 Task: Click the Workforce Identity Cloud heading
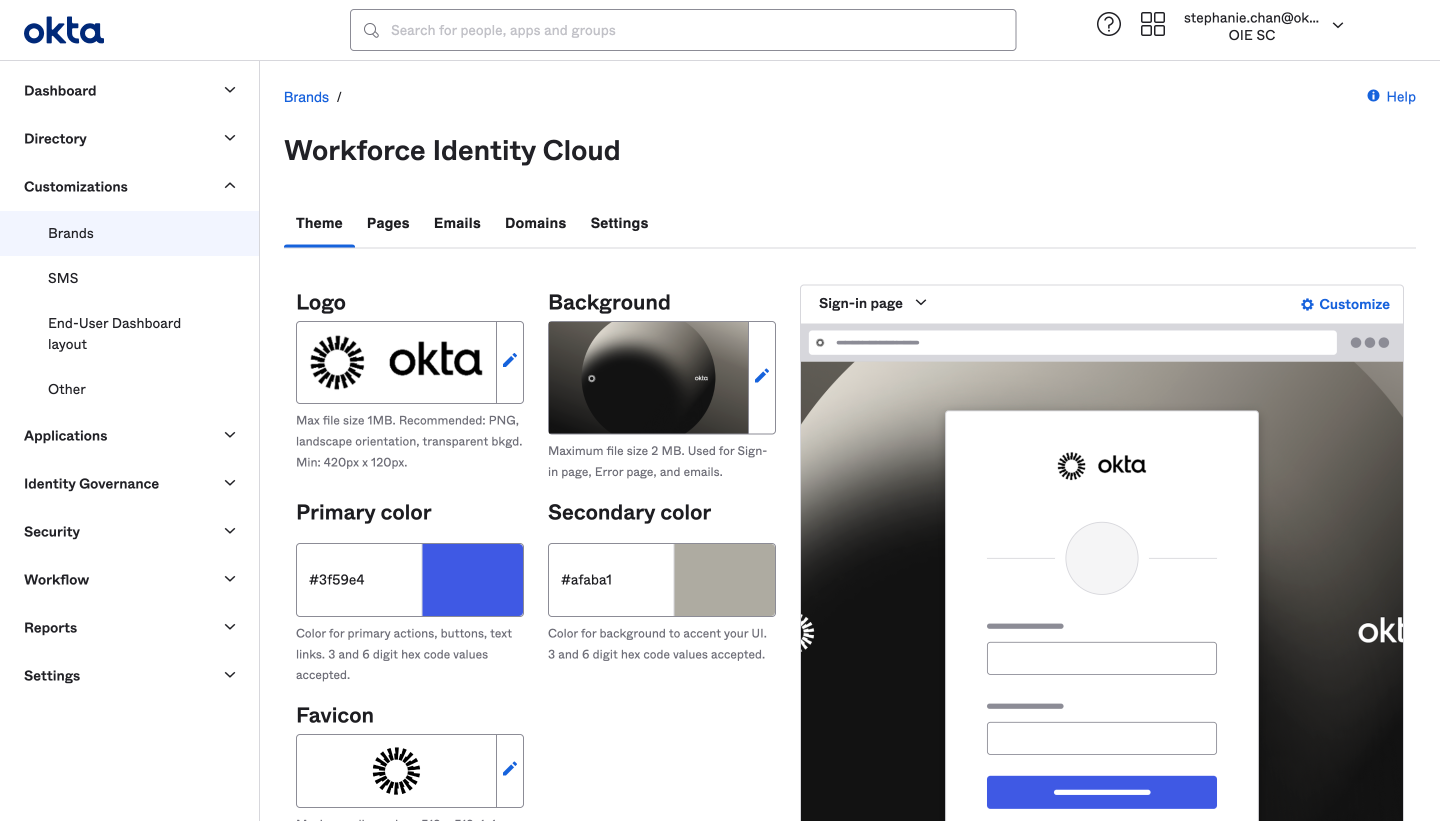pos(452,150)
